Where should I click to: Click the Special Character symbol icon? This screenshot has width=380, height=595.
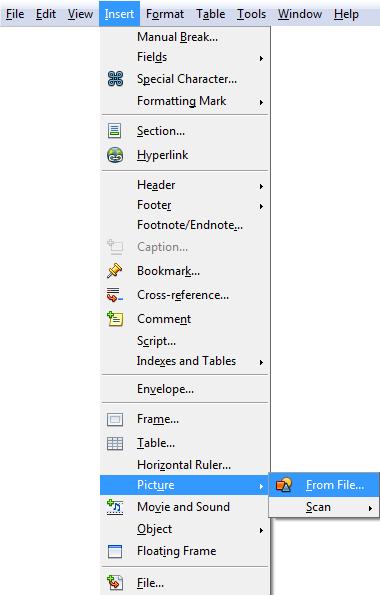click(x=115, y=79)
